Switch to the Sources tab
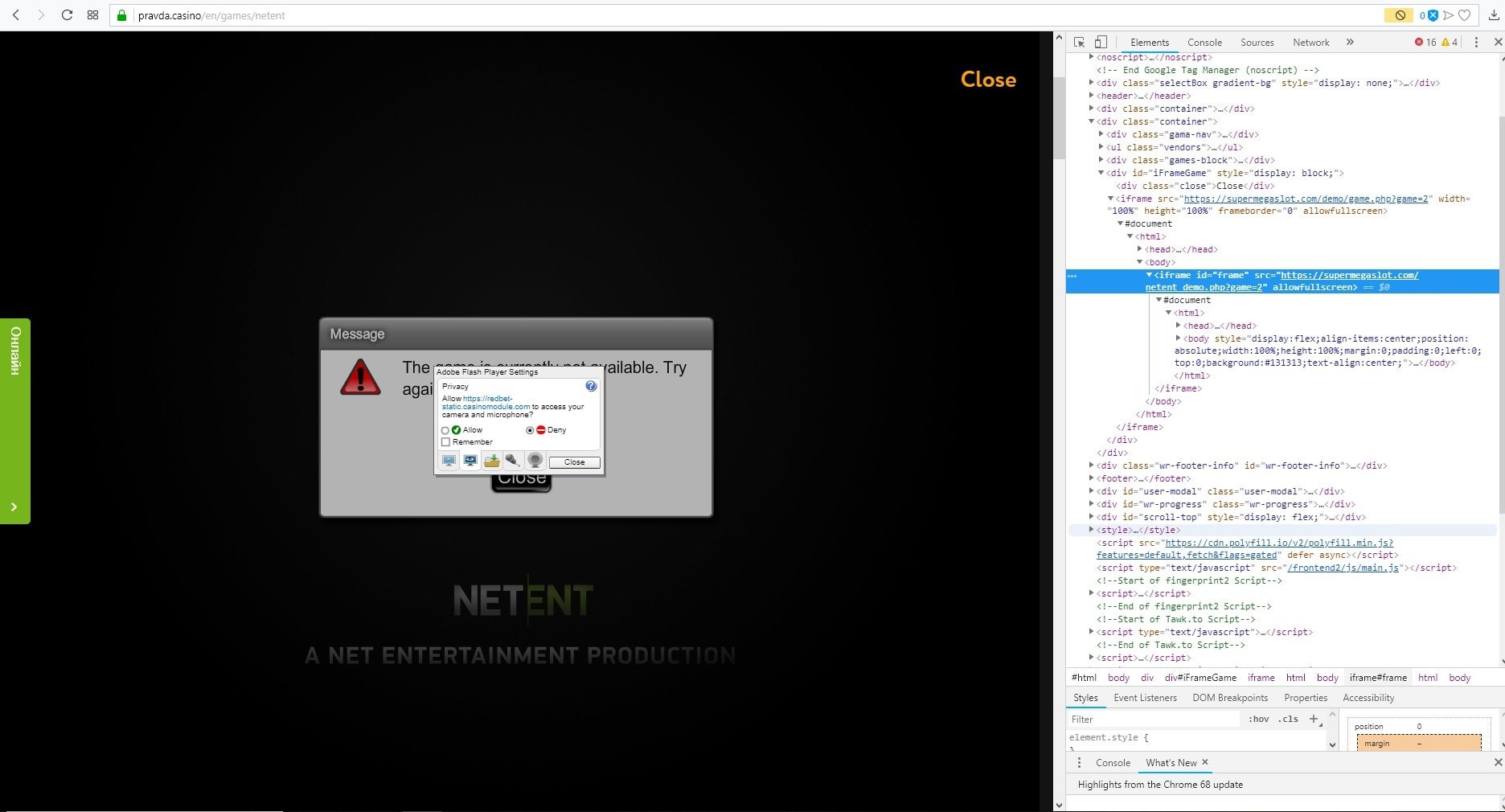The width and height of the screenshot is (1505, 812). tap(1257, 43)
